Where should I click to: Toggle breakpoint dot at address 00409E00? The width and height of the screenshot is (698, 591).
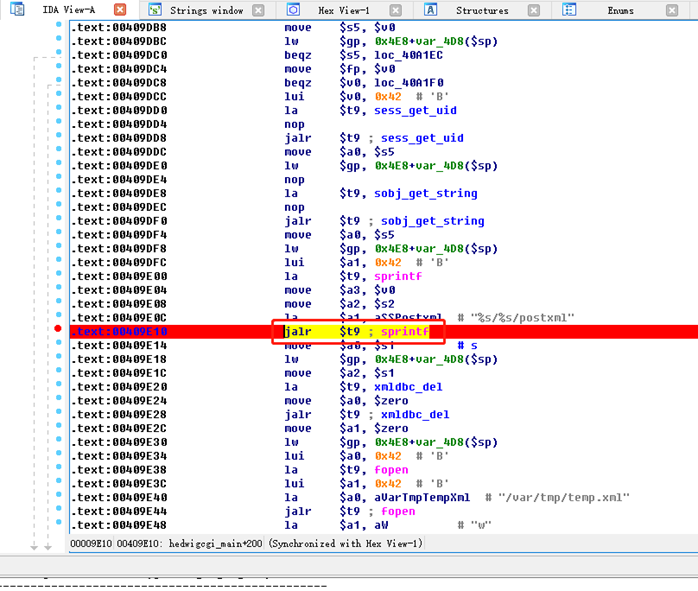click(x=58, y=273)
